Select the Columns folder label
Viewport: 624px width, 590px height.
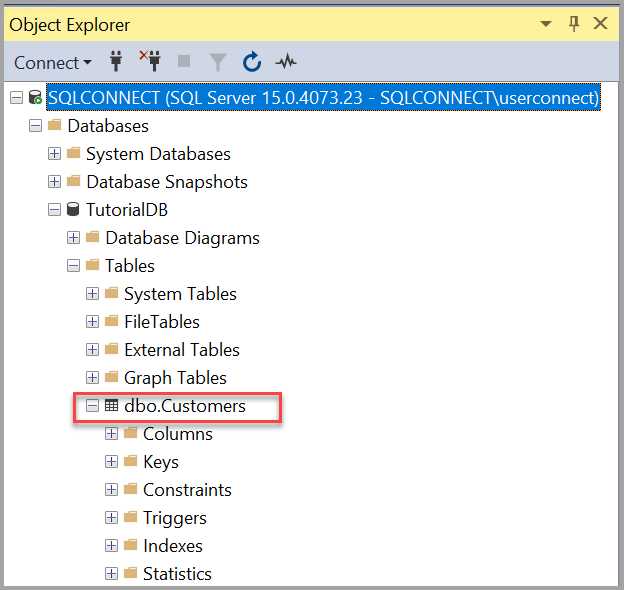pos(177,434)
